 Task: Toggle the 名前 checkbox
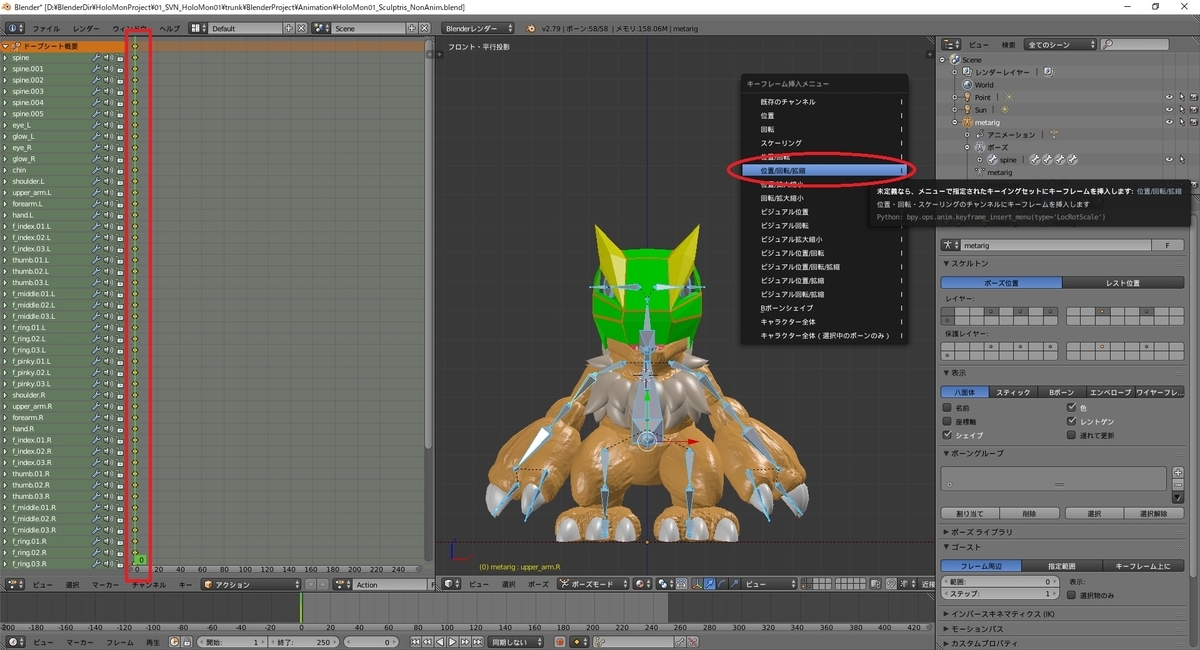948,408
